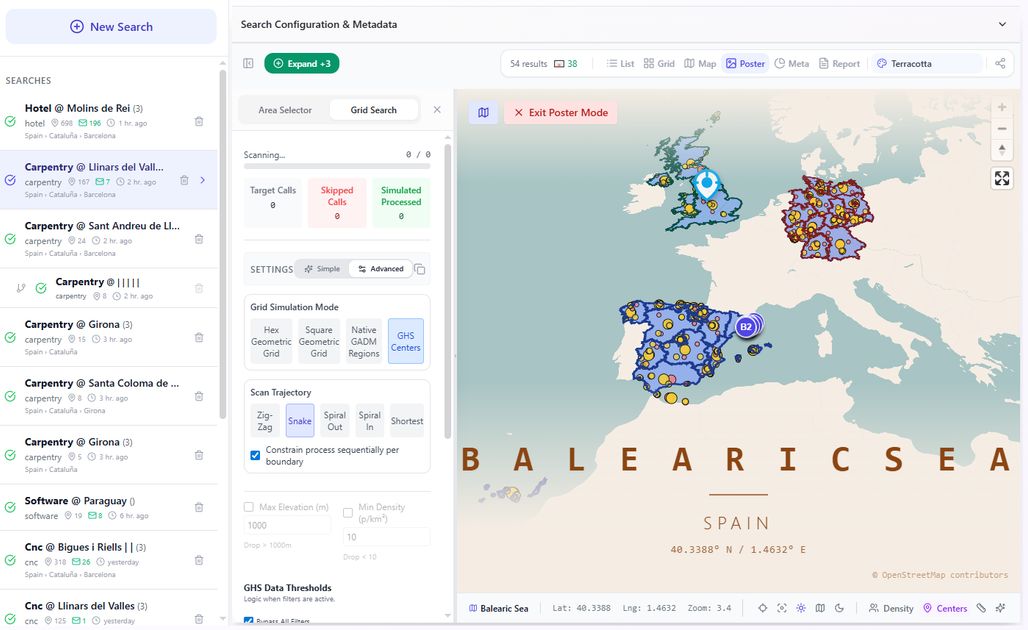Delete the Carpentry @ Santa Coloma search
Screen dimensions: 1028x630
199,397
